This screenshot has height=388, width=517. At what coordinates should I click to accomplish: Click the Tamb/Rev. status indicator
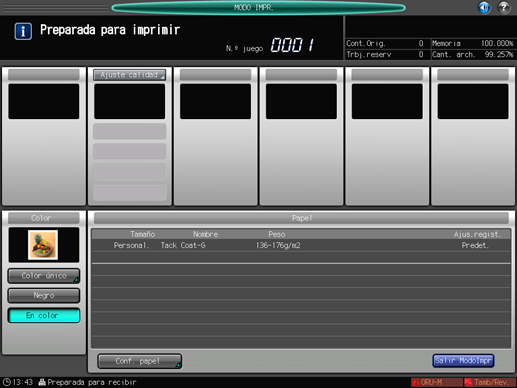click(490, 382)
